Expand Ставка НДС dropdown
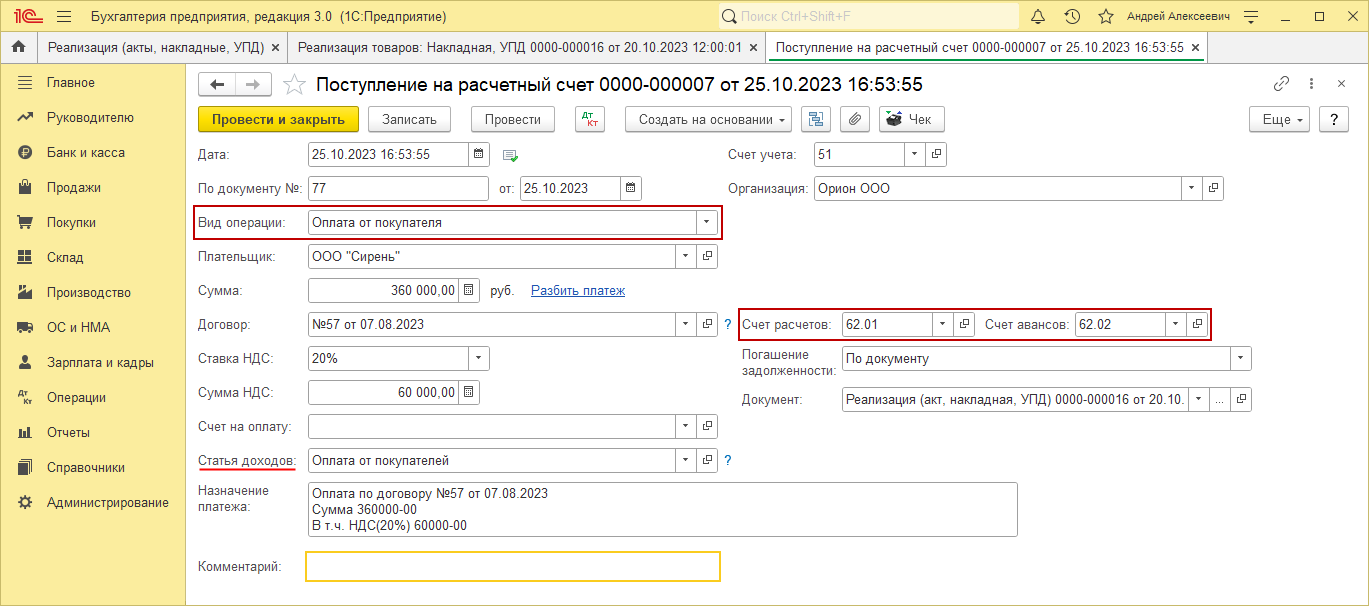 (x=479, y=358)
